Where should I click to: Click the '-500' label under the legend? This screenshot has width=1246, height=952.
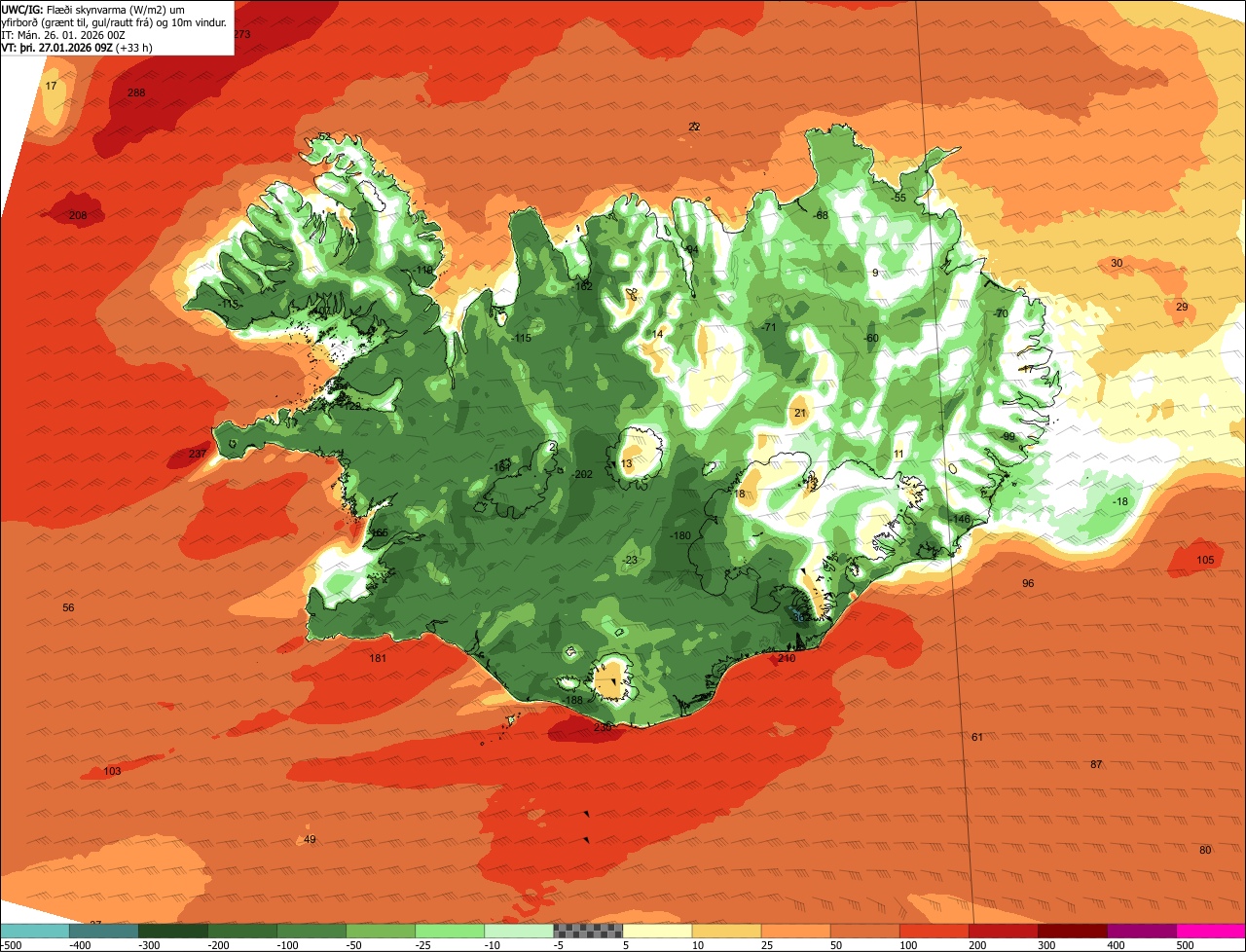pyautogui.click(x=13, y=944)
